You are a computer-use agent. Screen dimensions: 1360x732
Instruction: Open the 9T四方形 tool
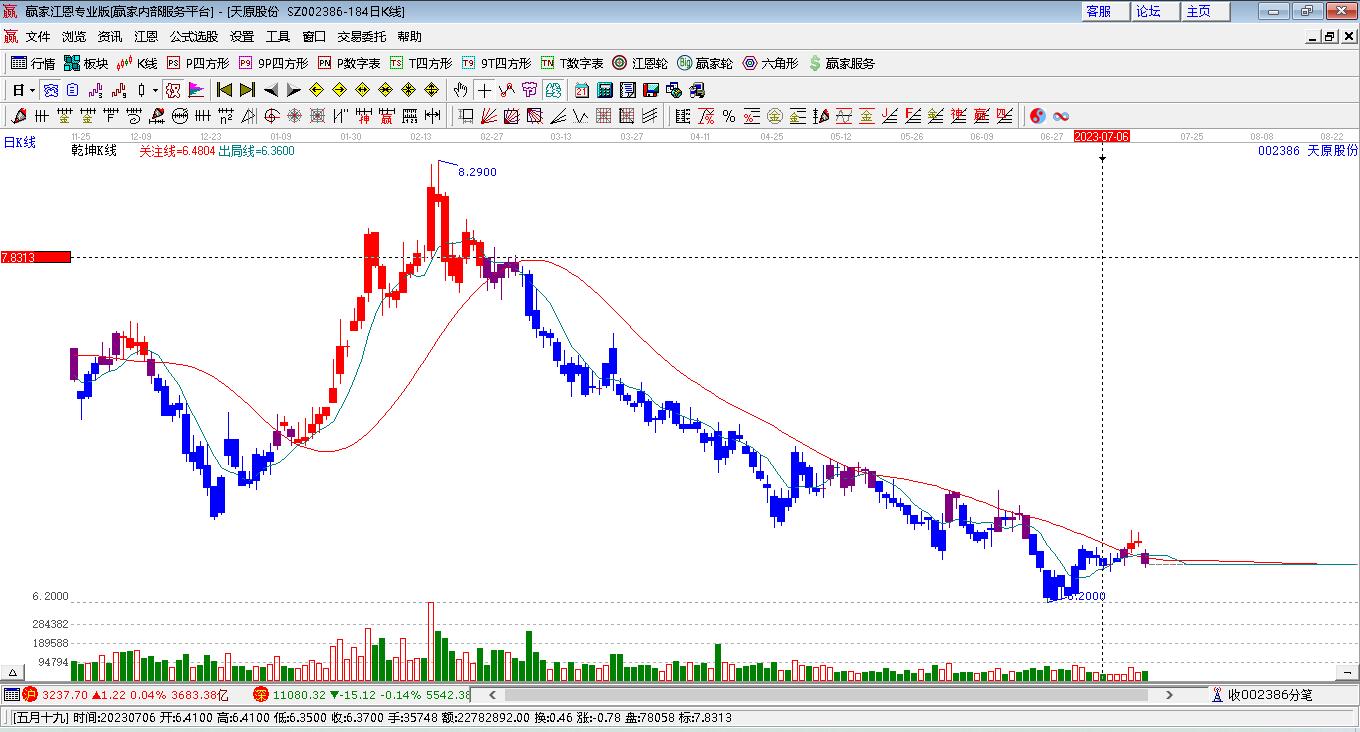(x=496, y=63)
